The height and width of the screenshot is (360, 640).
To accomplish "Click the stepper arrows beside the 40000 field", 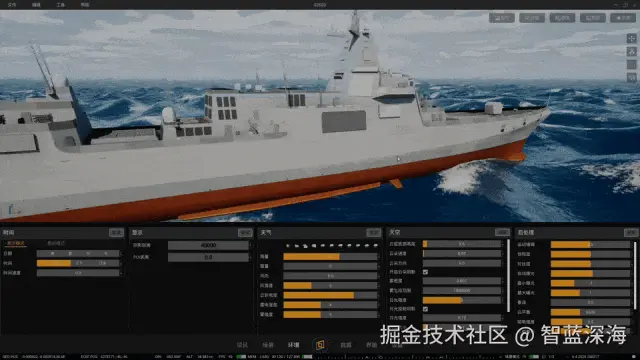I will click(x=250, y=245).
